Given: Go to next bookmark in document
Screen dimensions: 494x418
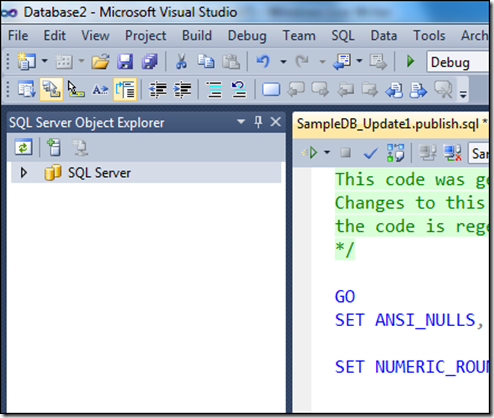Looking at the screenshot, I should 418,90.
